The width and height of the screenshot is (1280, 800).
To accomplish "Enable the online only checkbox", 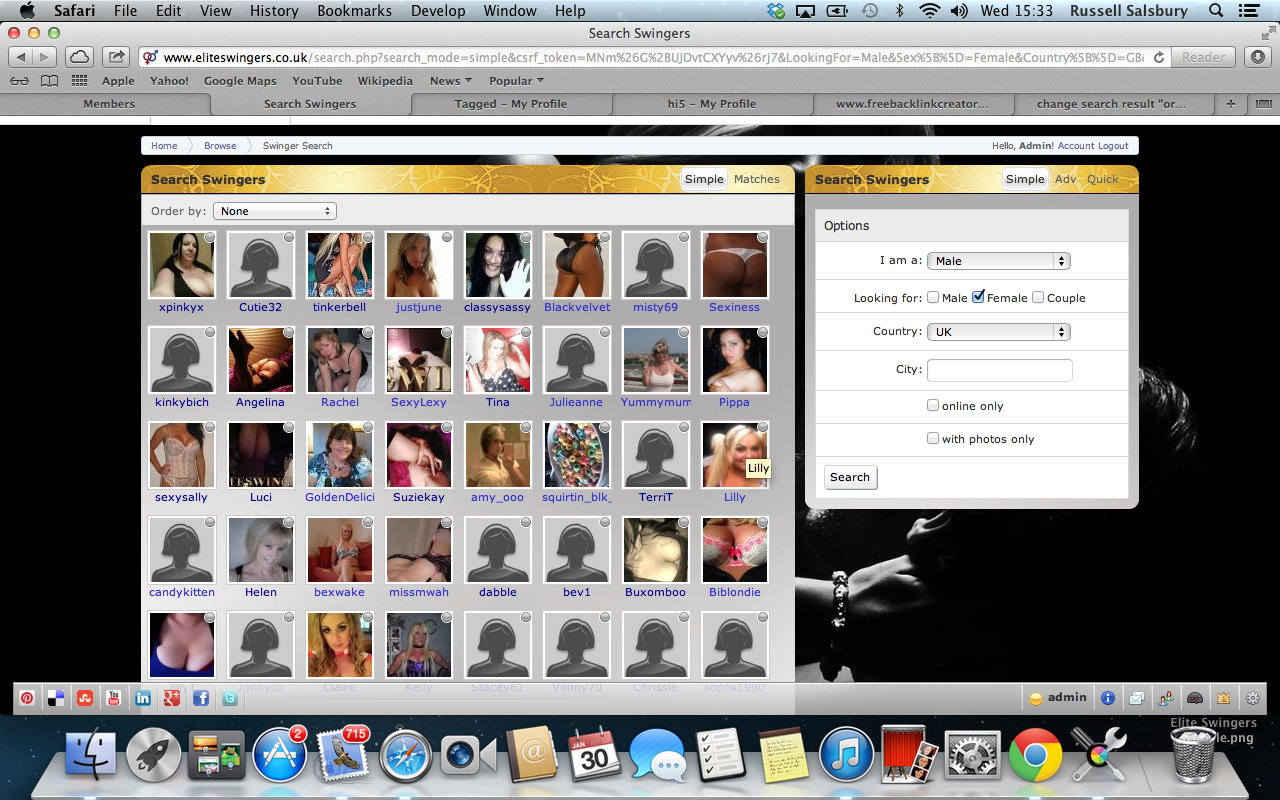I will [933, 405].
